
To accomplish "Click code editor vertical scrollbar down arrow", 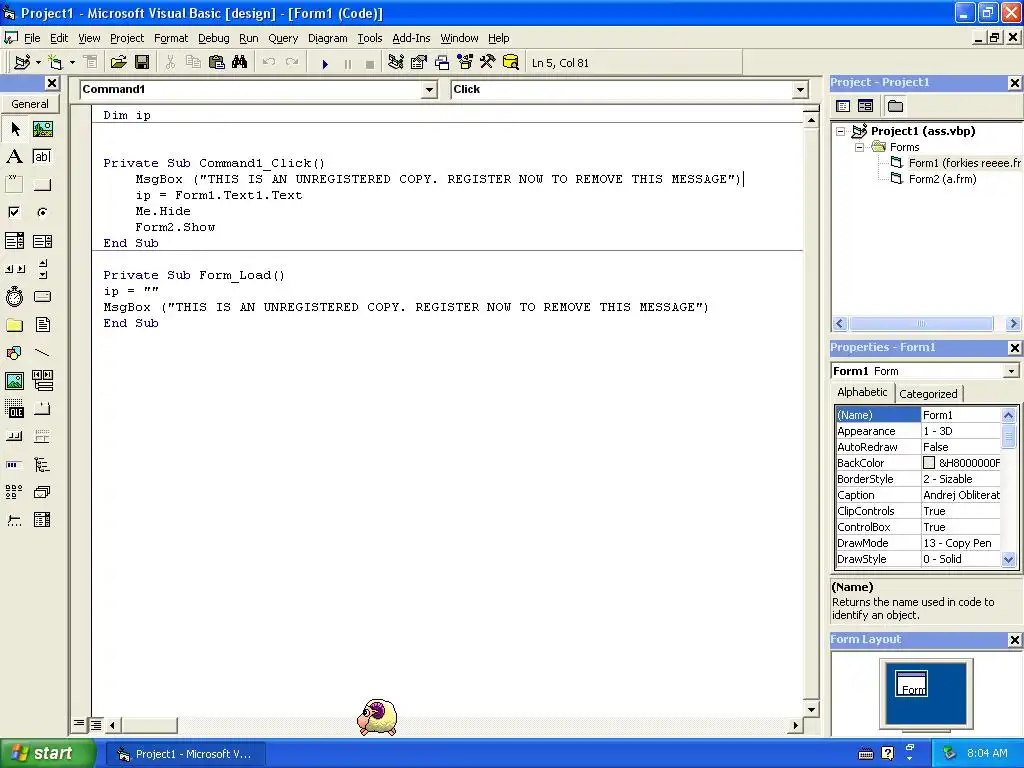I will [x=811, y=709].
